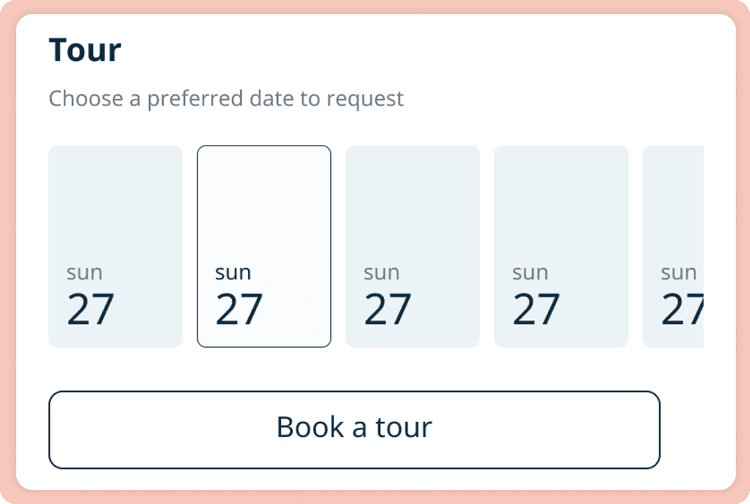Screen dimensions: 750x504
Task: Click the "sun" label in fourth card
Action: tap(530, 272)
